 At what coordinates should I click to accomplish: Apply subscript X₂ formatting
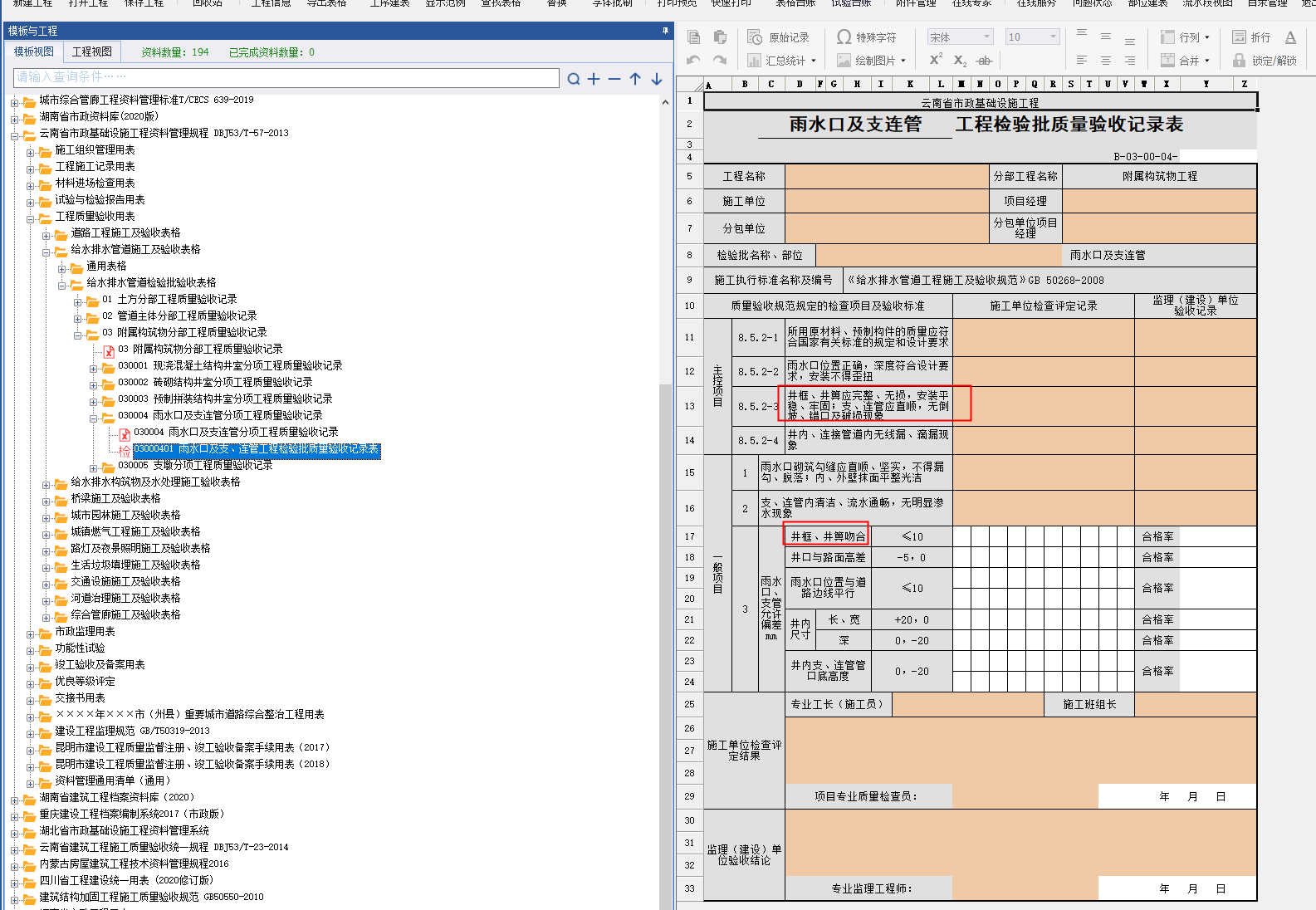coord(960,60)
